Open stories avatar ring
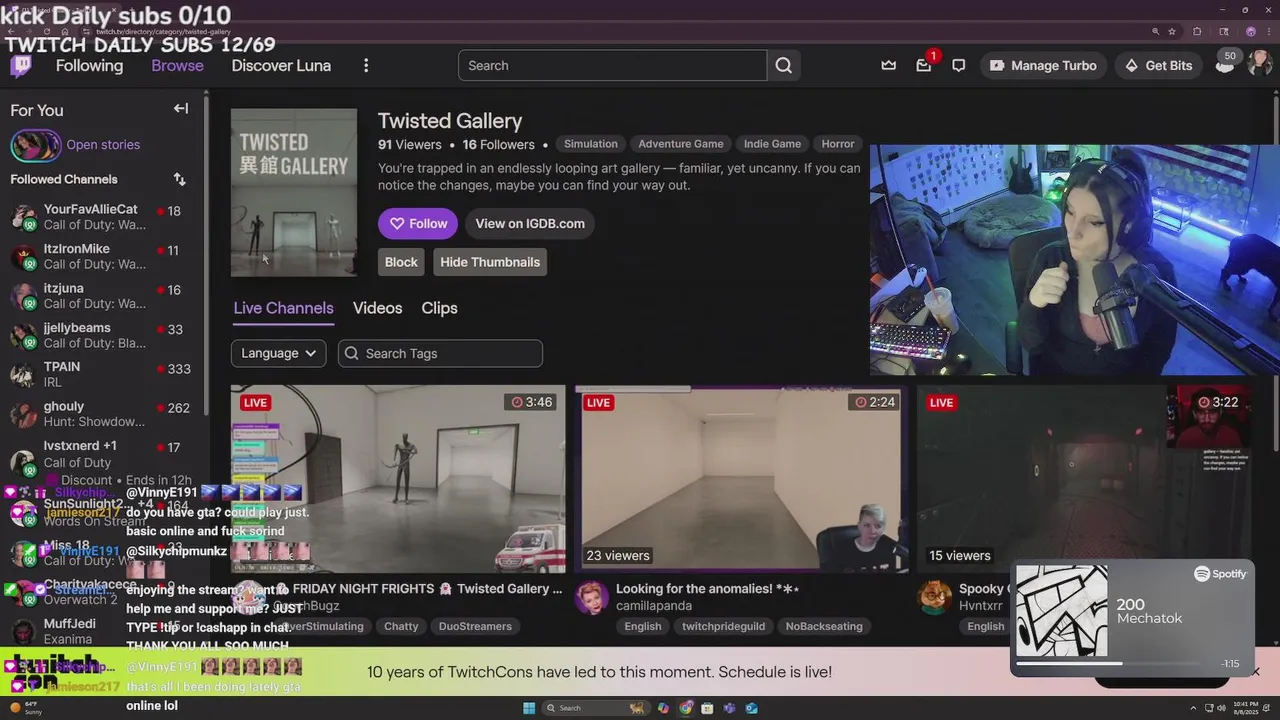Image resolution: width=1280 pixels, height=720 pixels. click(x=35, y=145)
